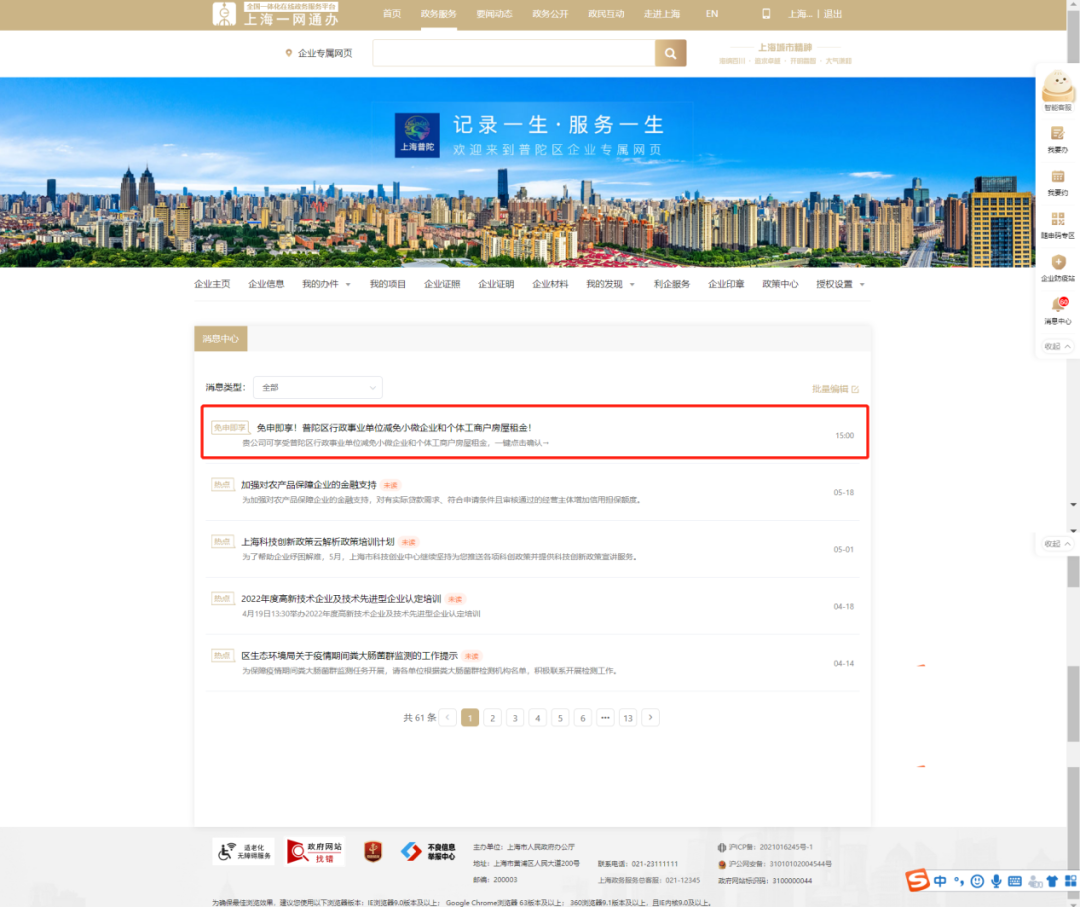The height and width of the screenshot is (907, 1080).
Task: Click 政府网站找错 footer badge
Action: coord(315,851)
